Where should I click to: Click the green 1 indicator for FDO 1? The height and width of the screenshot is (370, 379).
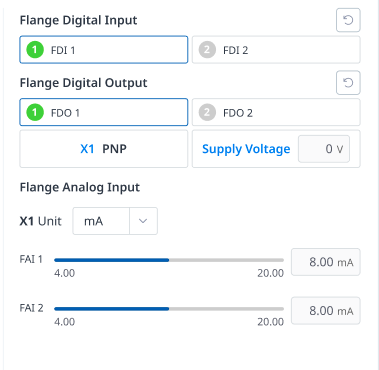point(35,113)
